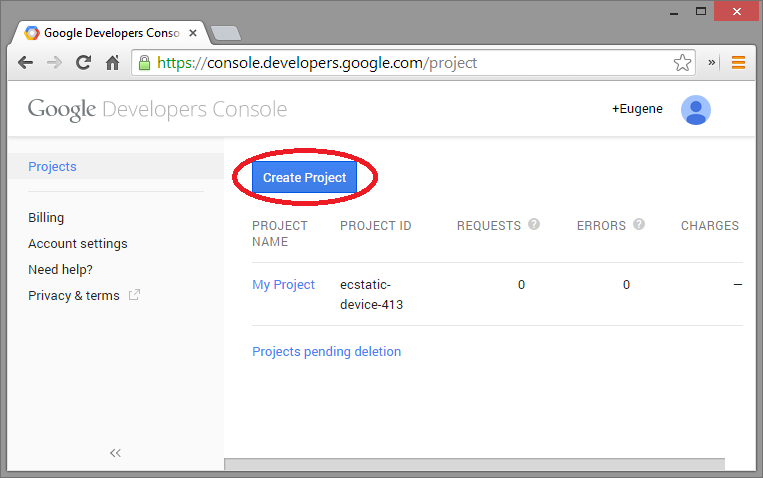
Task: Click the horizontal scrollbar at the bottom
Action: coord(474,464)
